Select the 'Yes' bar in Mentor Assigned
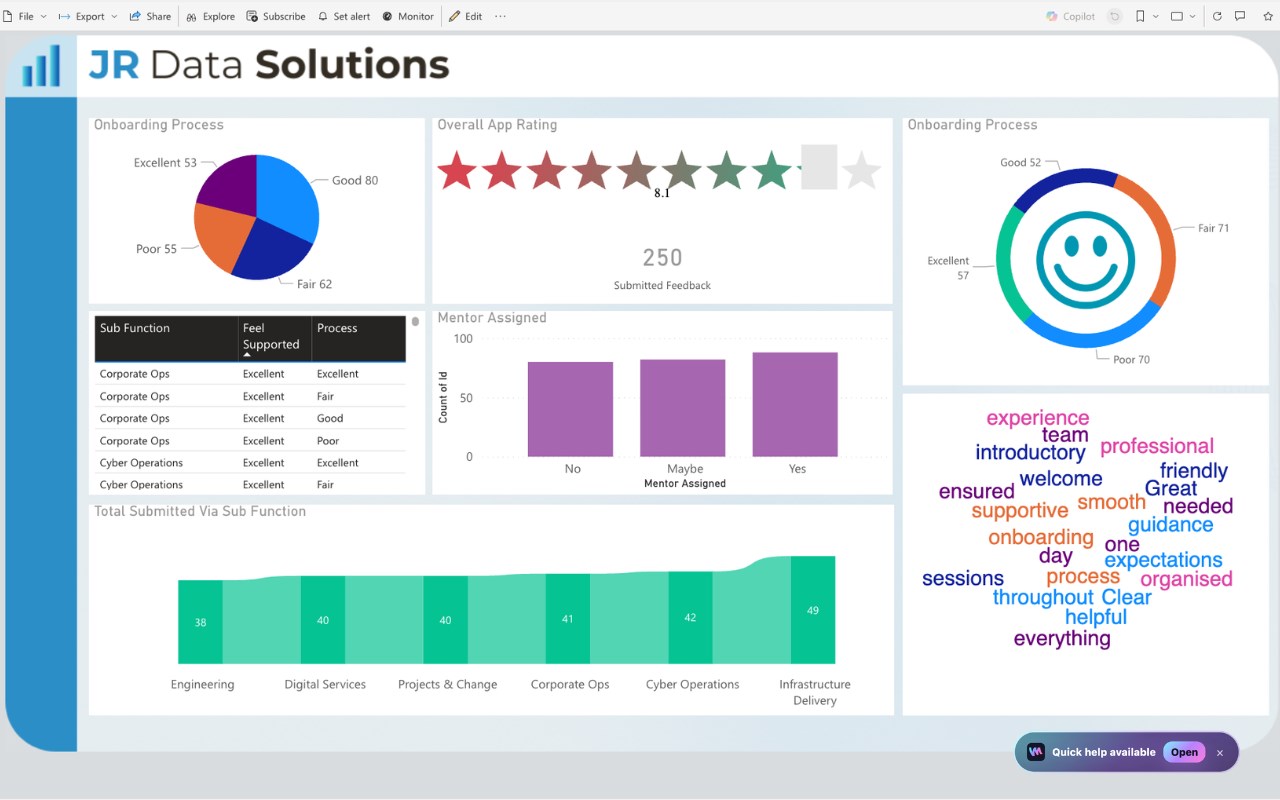 [795, 405]
